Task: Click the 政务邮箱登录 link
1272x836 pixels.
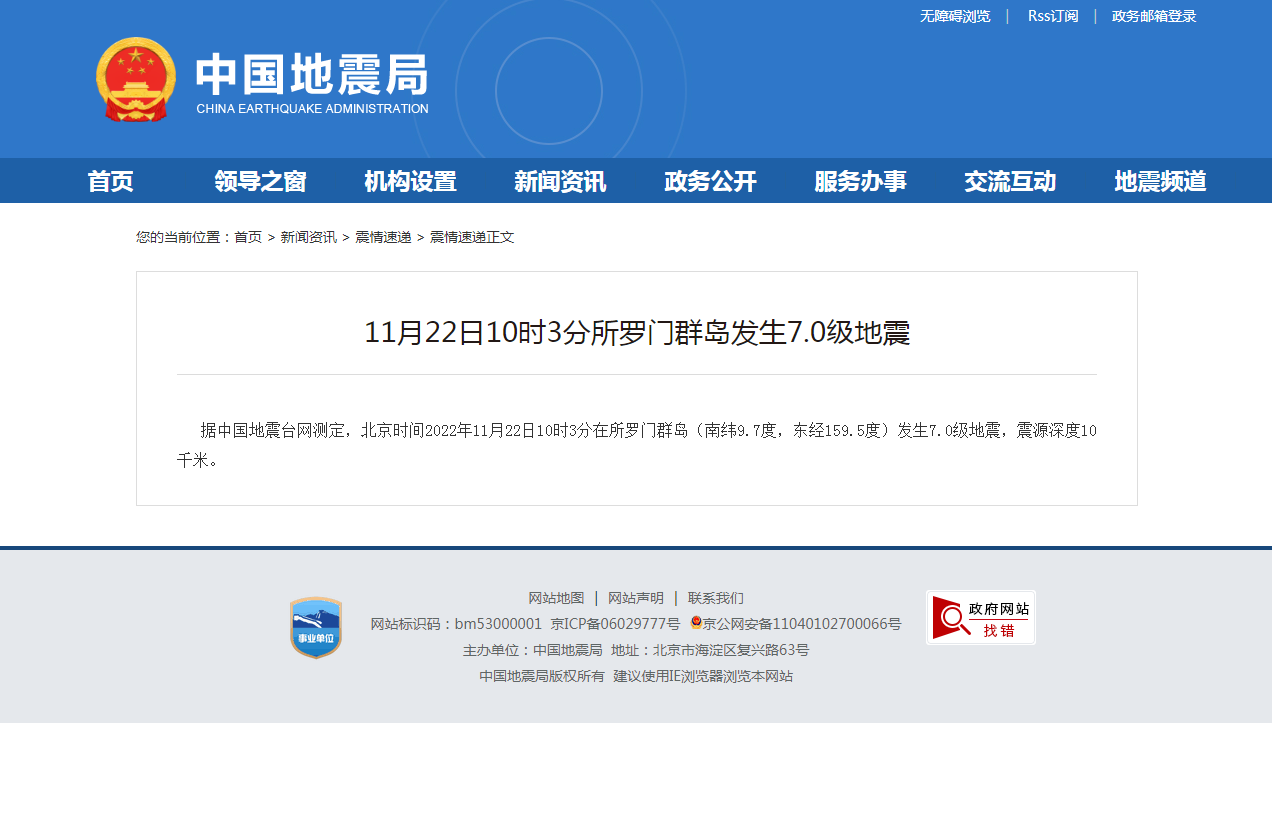Action: (1154, 16)
